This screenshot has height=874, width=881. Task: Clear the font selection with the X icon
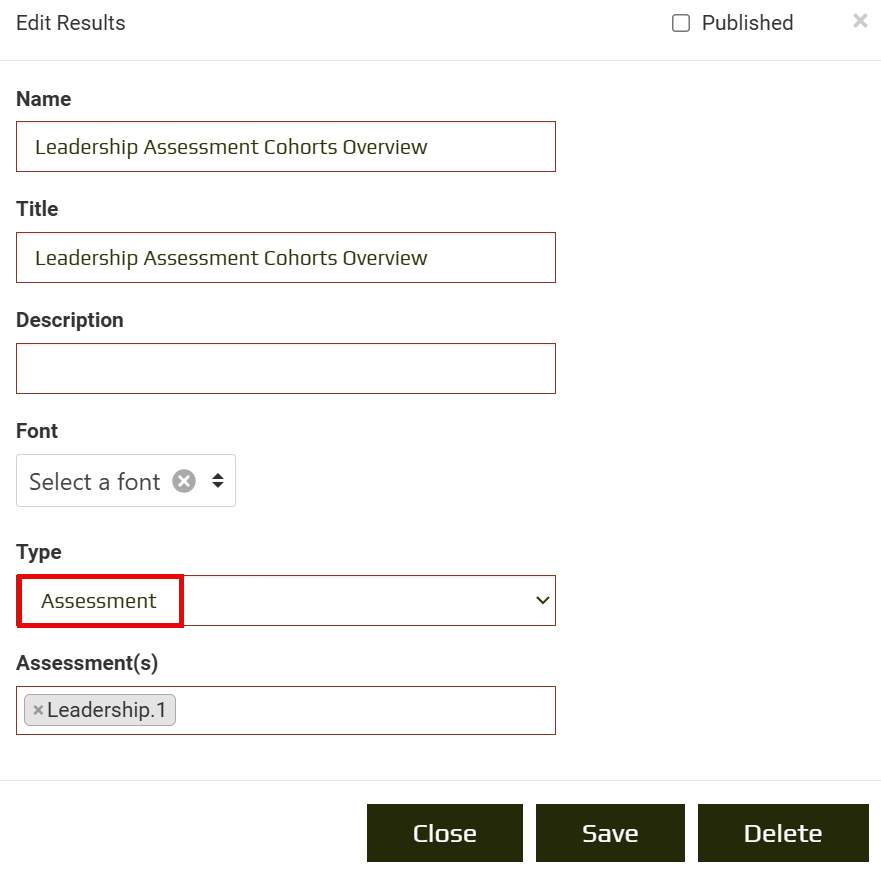click(x=184, y=481)
